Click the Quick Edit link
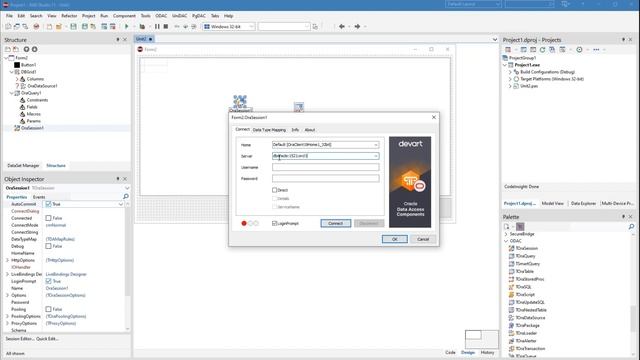640x360 pixels. 47,339
